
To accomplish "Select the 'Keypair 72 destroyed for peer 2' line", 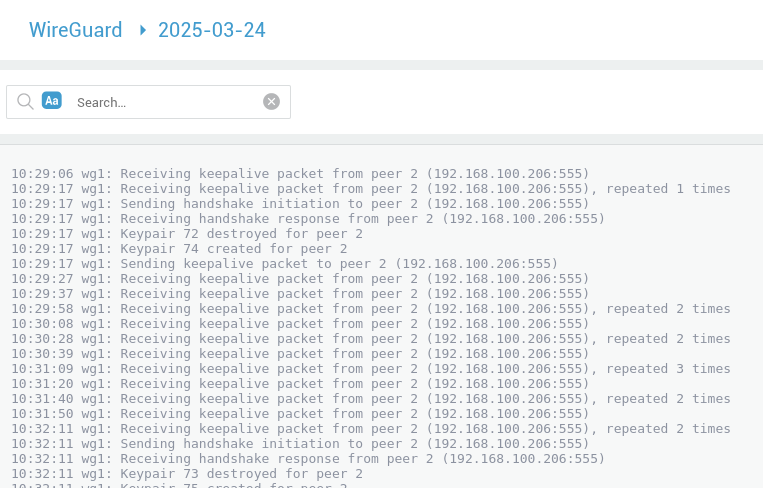I will [x=187, y=234].
